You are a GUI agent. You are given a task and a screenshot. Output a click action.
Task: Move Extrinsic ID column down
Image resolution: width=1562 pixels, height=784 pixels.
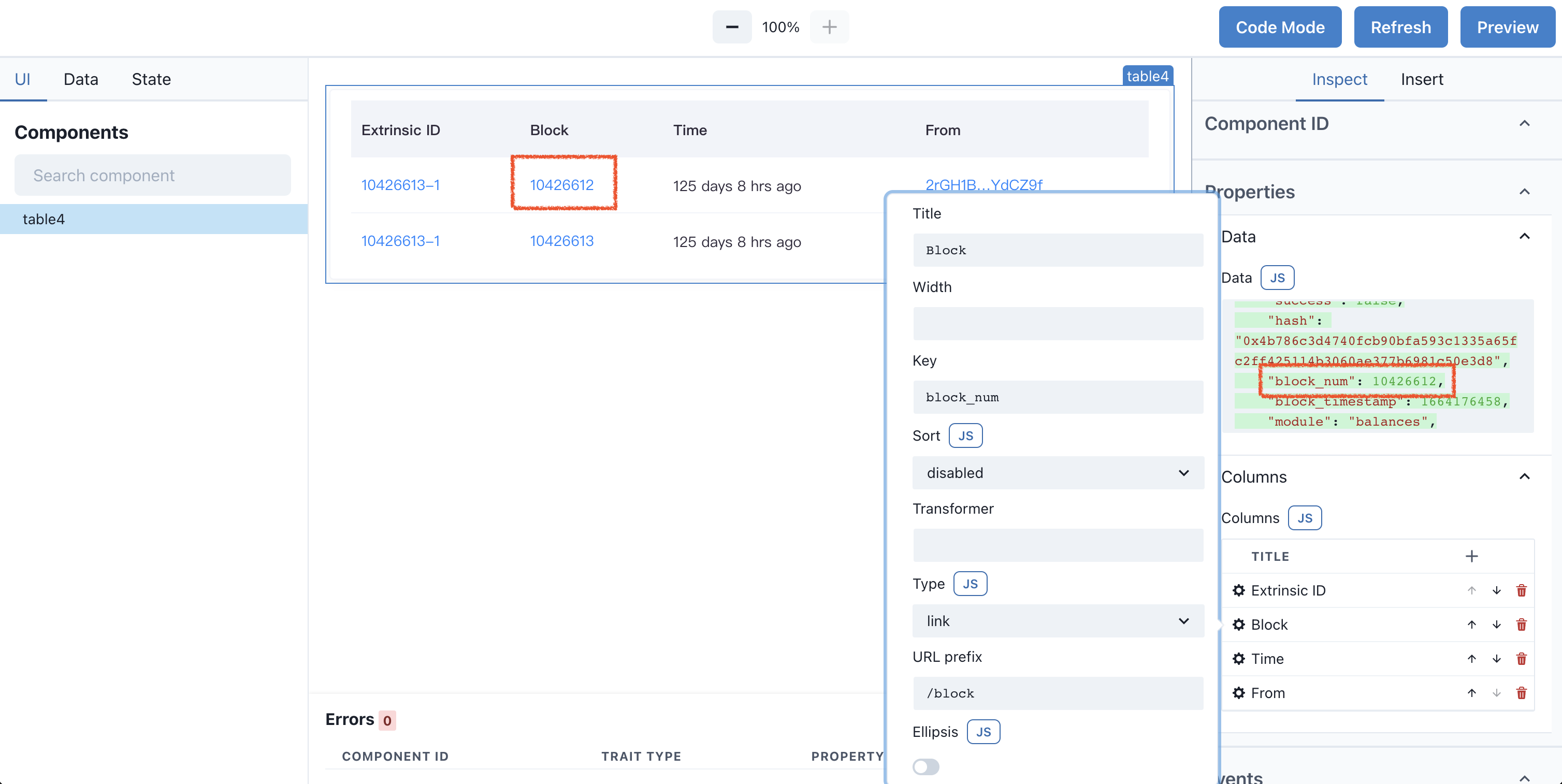(x=1496, y=590)
